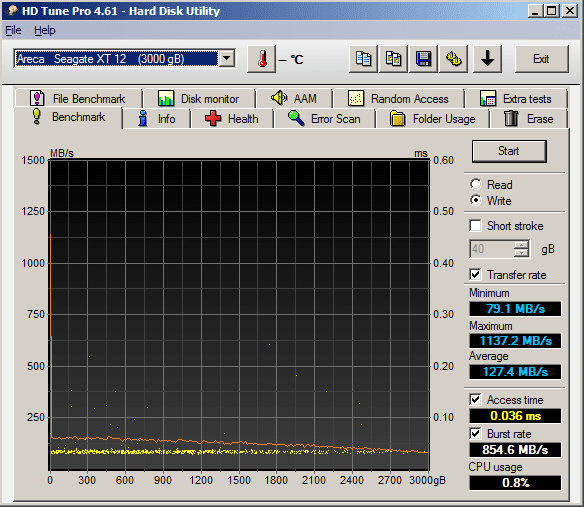Open the Random Access tab
Viewport: 584px width, 507px height.
point(399,99)
